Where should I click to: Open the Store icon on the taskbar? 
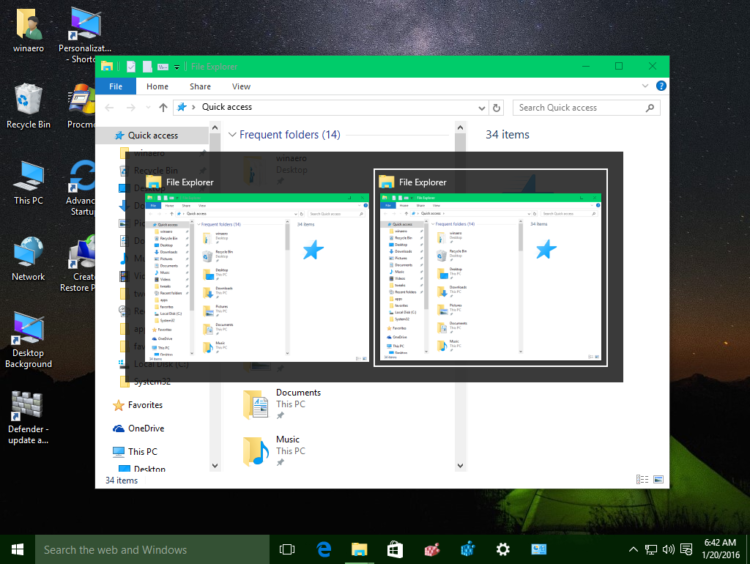[x=394, y=549]
